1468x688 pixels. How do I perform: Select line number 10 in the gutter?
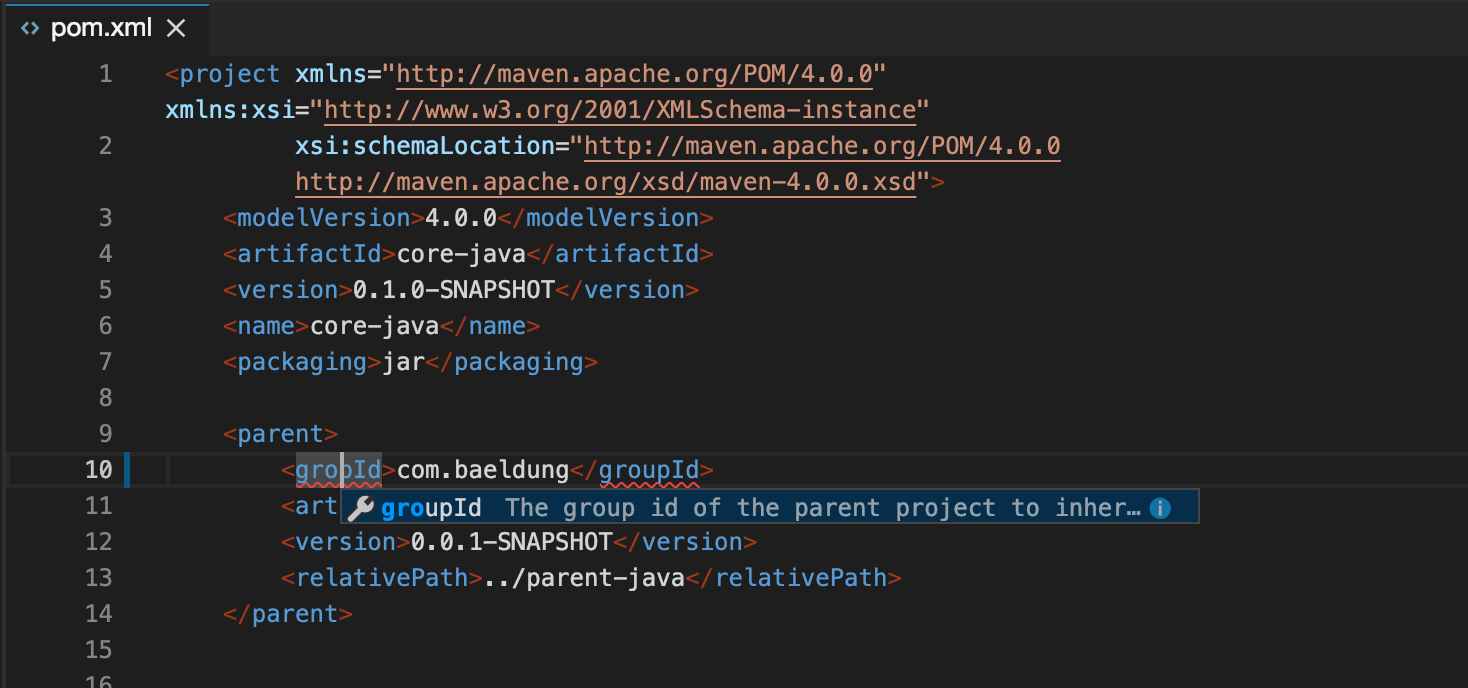point(100,469)
